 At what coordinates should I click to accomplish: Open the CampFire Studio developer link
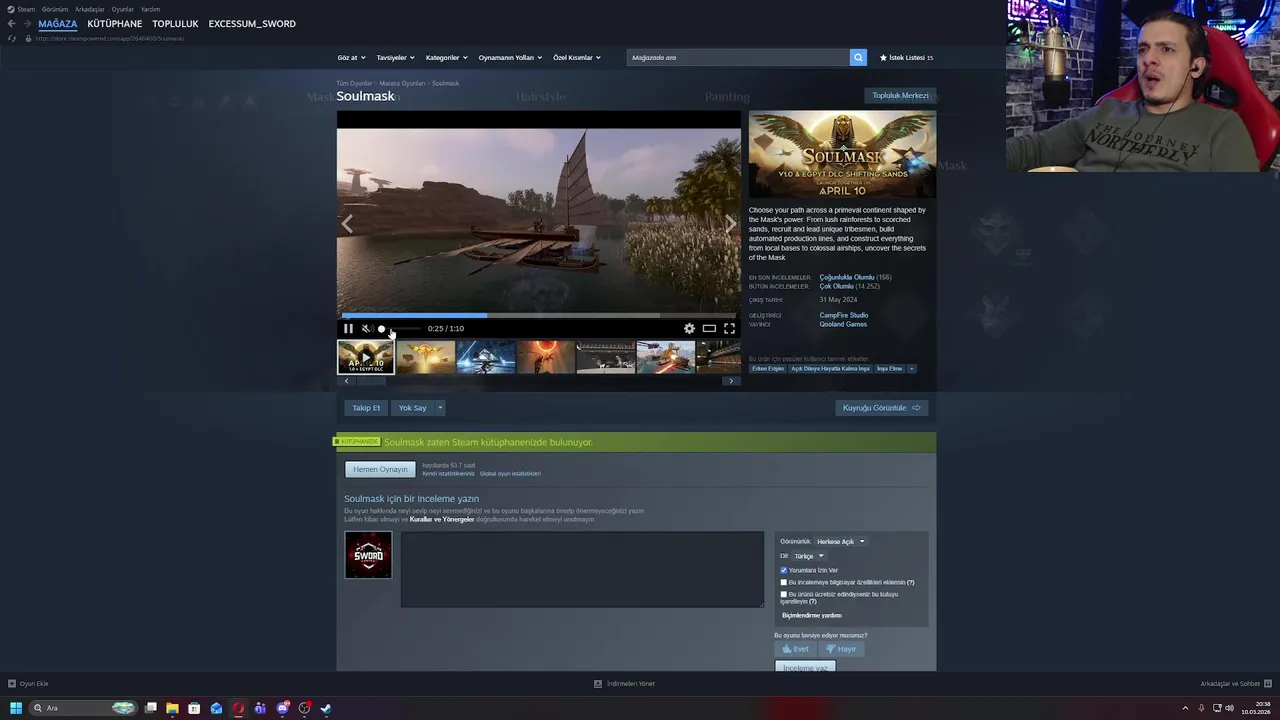click(x=844, y=315)
